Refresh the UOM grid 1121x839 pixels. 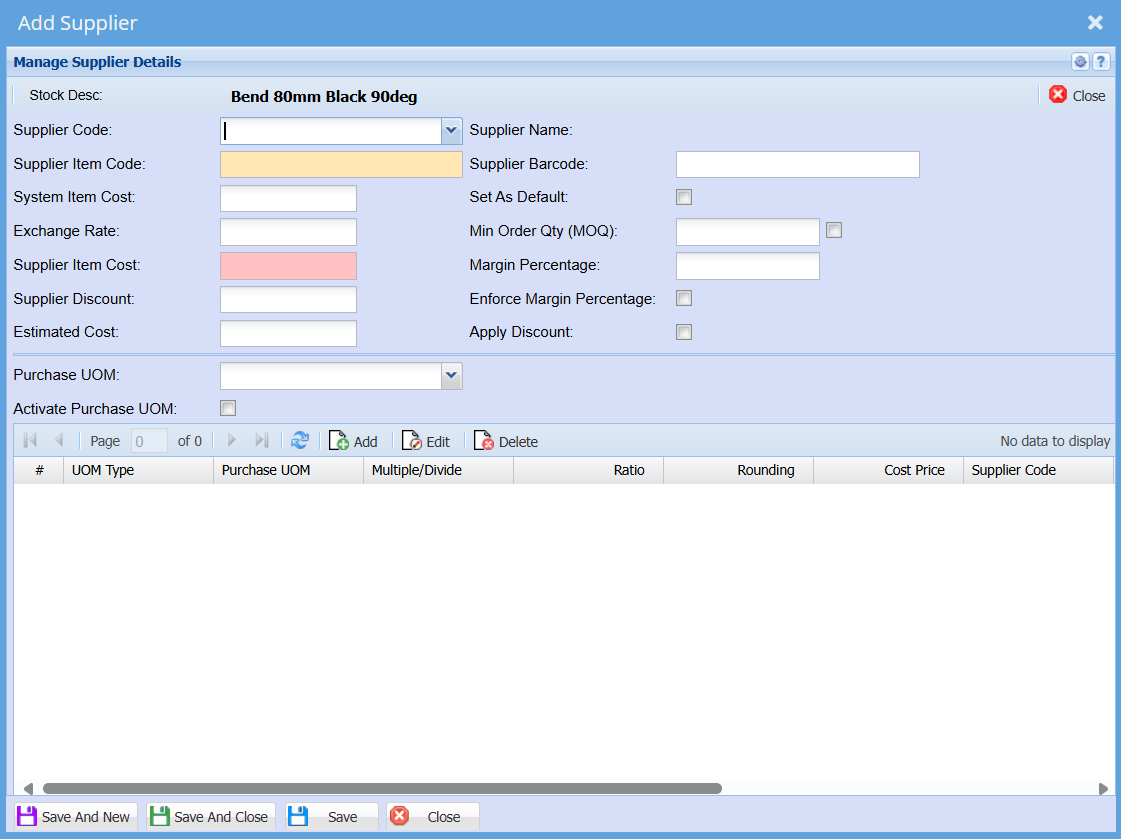click(300, 440)
